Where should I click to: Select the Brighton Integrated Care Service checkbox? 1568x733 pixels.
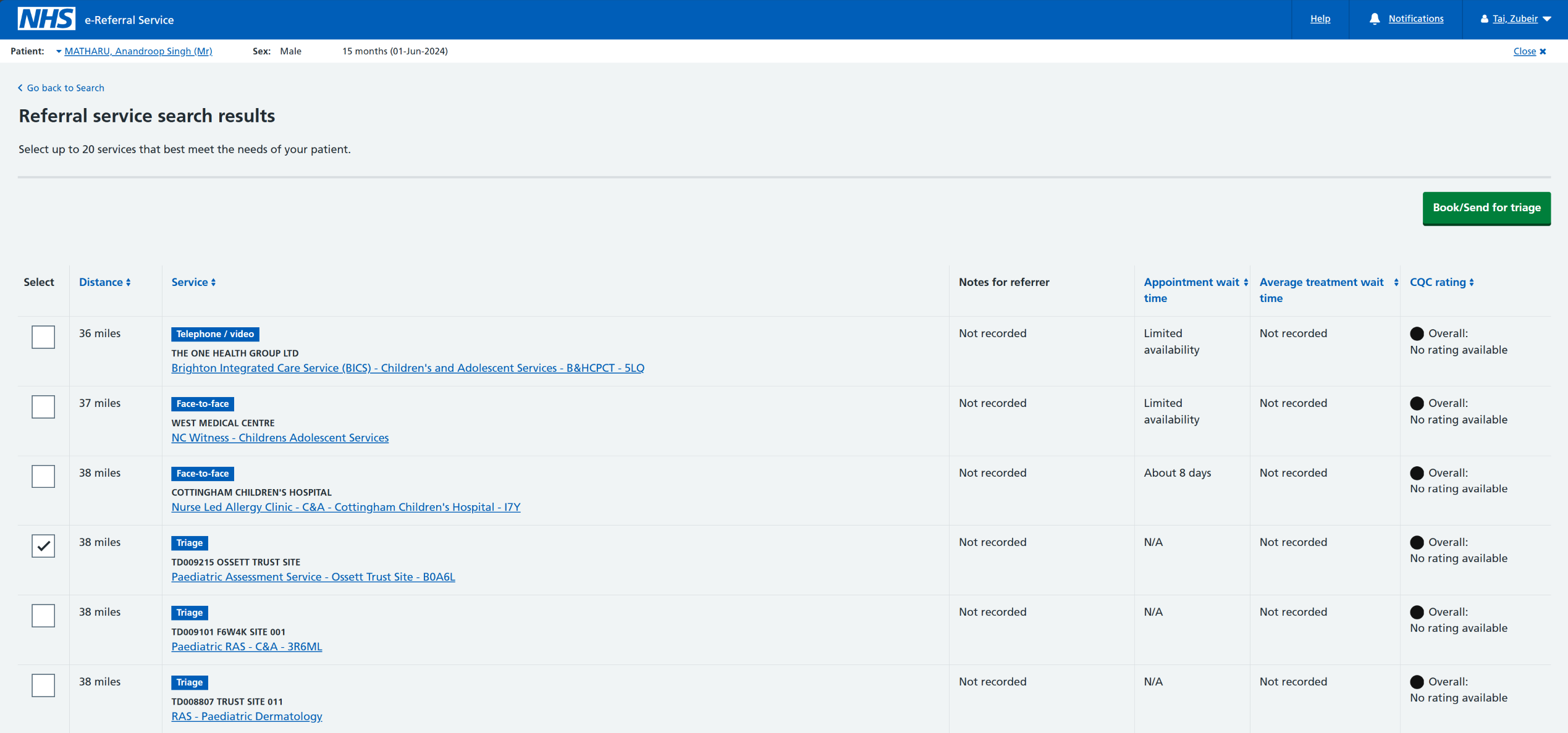pyautogui.click(x=43, y=337)
